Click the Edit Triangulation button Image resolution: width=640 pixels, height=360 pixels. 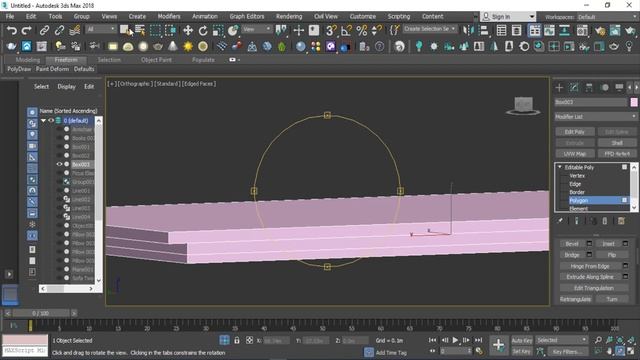pos(594,288)
